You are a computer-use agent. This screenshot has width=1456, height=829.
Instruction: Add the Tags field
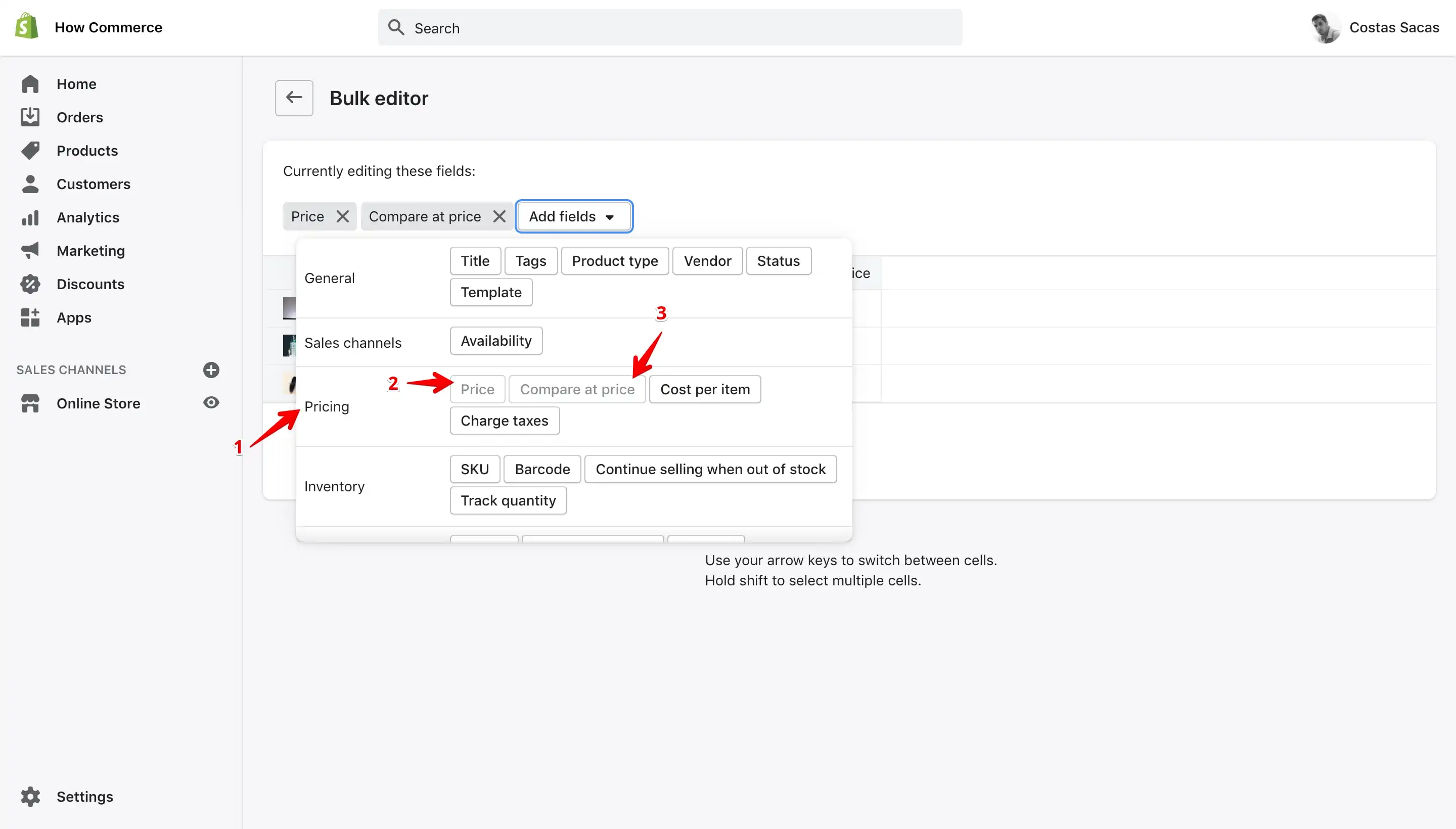pyautogui.click(x=531, y=261)
